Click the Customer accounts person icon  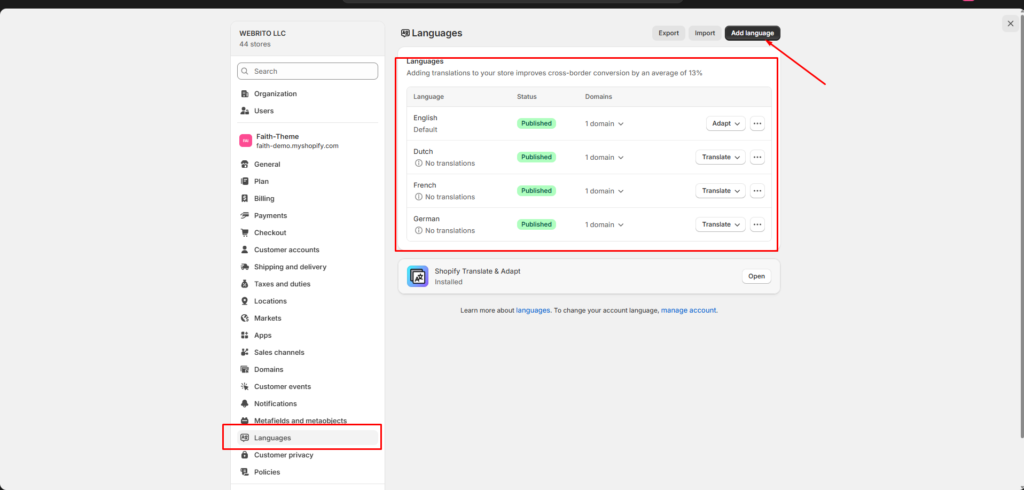point(245,250)
